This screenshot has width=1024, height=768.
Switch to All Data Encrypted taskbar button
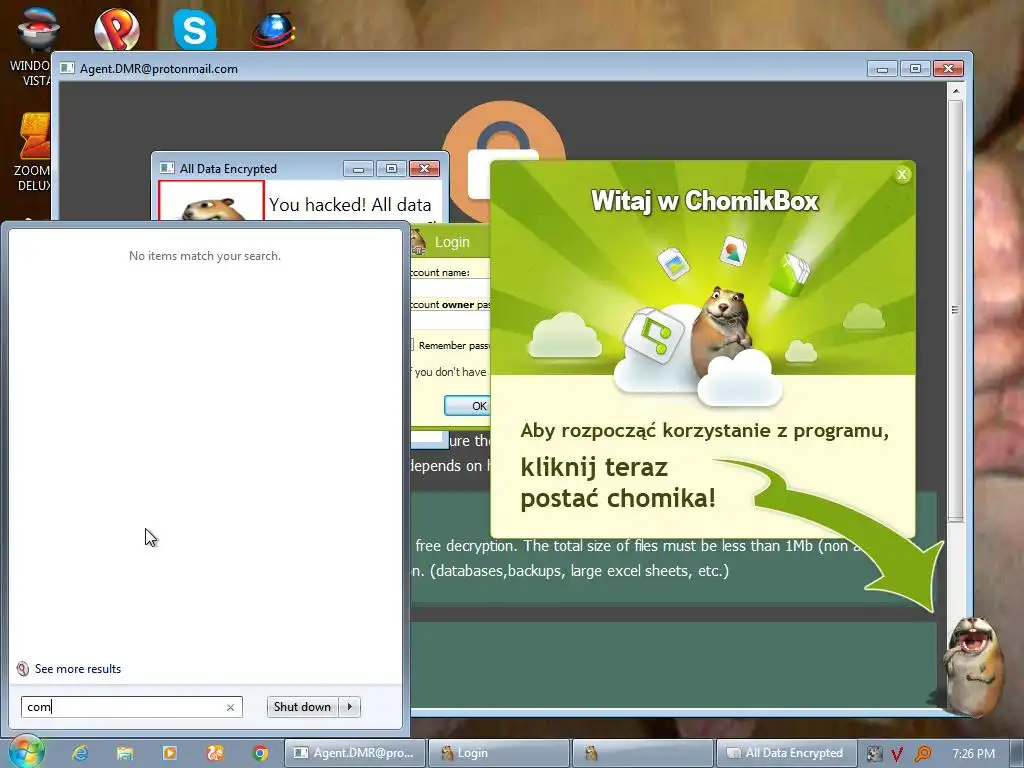(x=786, y=753)
